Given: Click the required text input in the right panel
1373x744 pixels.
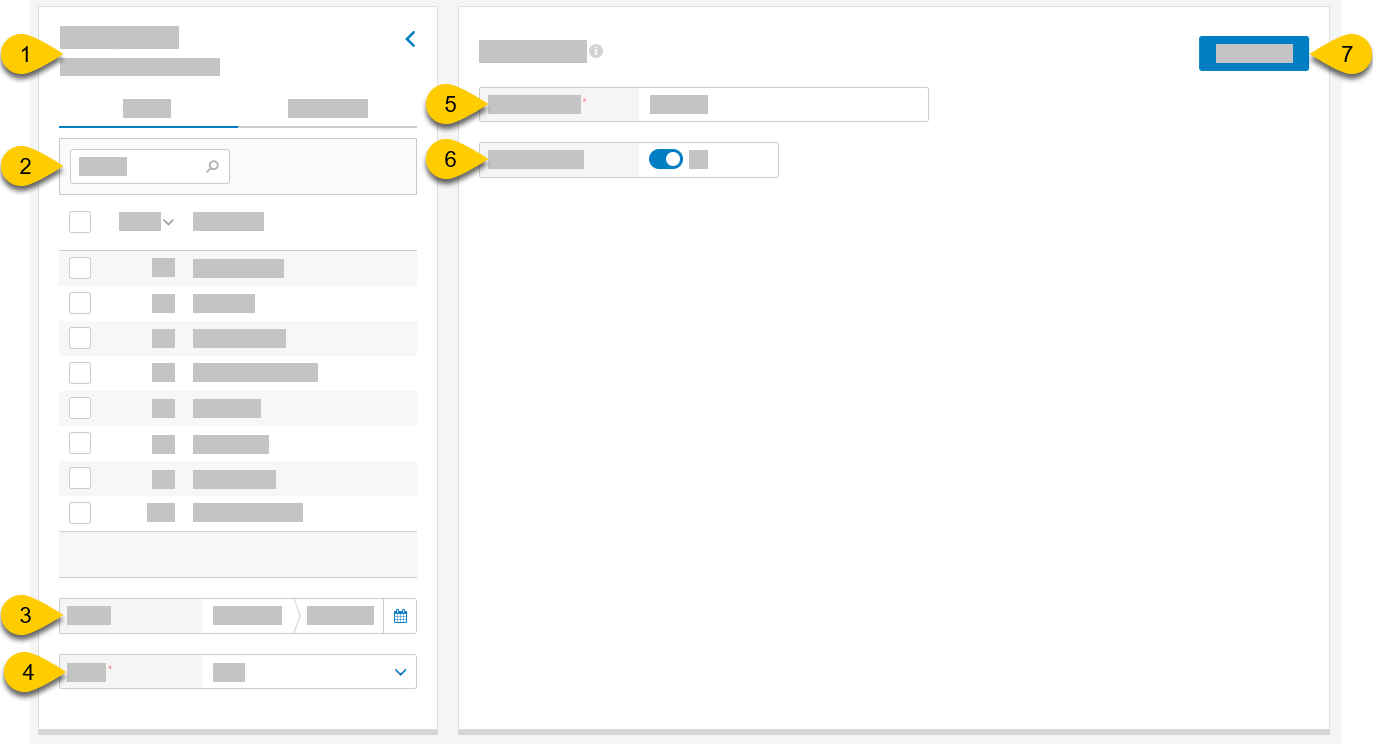Looking at the screenshot, I should click(783, 104).
